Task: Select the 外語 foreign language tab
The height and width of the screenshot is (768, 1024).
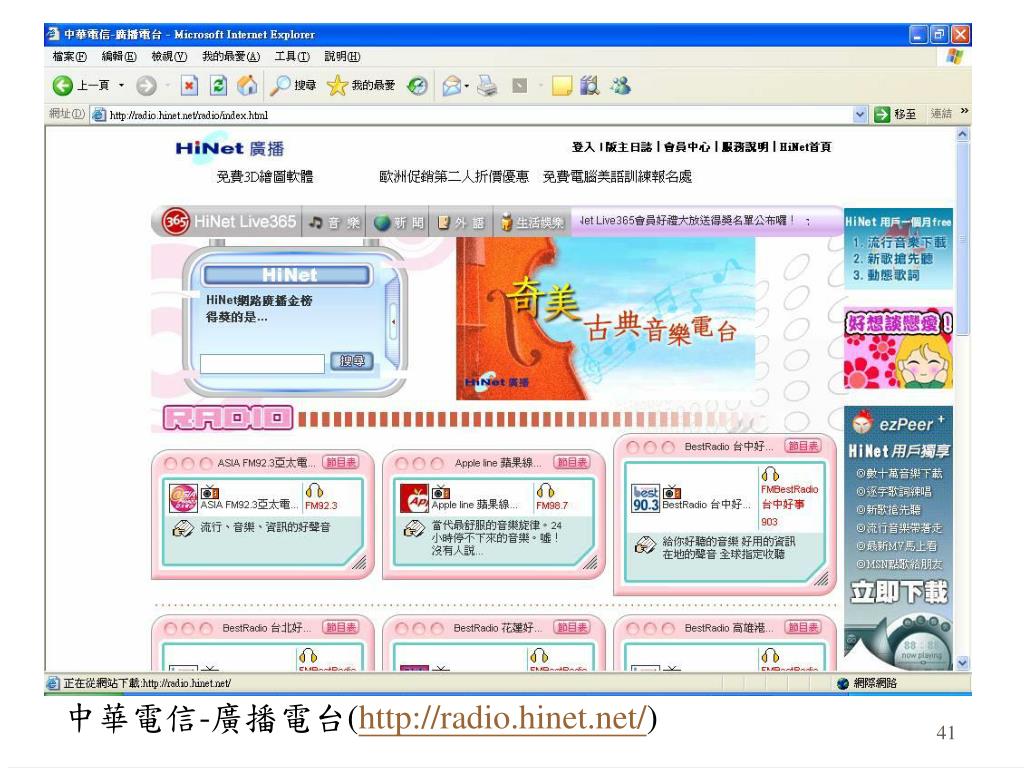Action: 461,223
